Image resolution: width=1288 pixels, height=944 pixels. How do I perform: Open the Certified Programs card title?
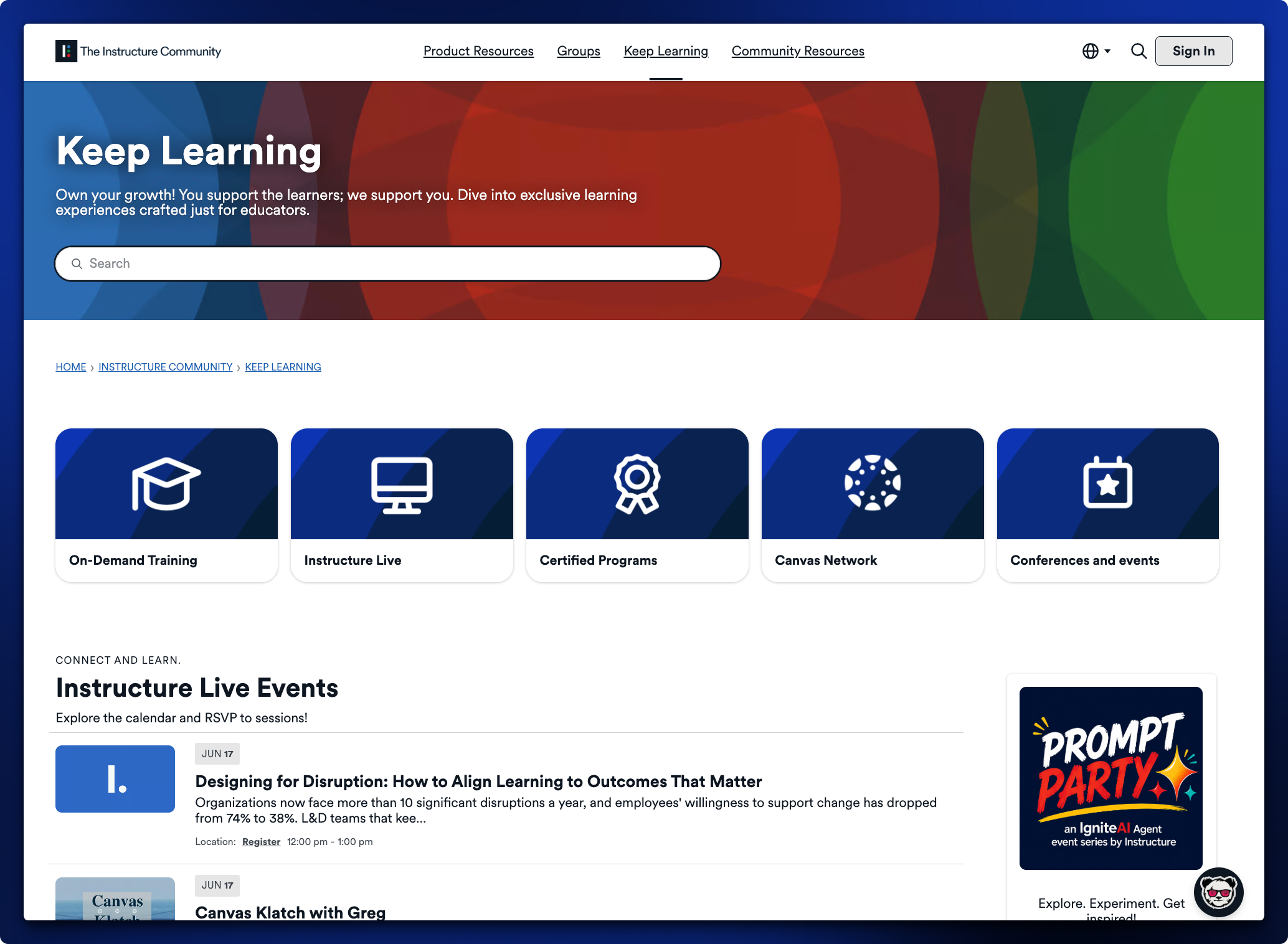tap(598, 560)
